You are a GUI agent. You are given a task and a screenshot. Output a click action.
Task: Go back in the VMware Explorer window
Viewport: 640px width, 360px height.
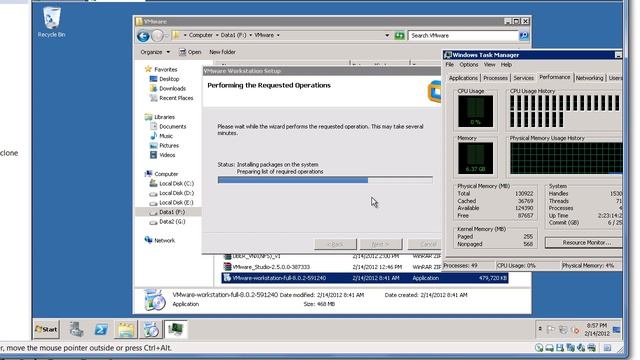click(143, 36)
